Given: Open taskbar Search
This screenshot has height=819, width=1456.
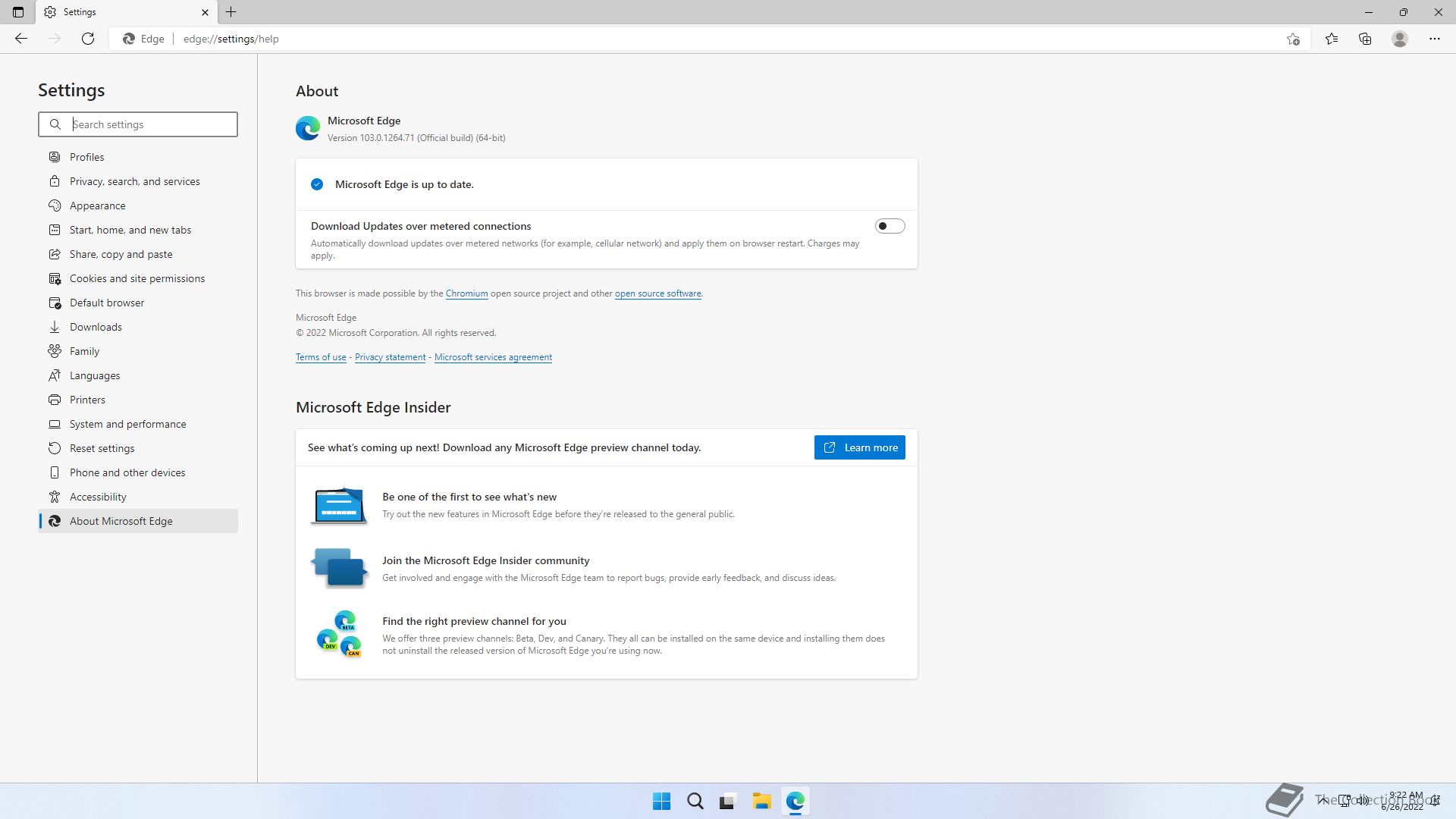Looking at the screenshot, I should tap(695, 802).
